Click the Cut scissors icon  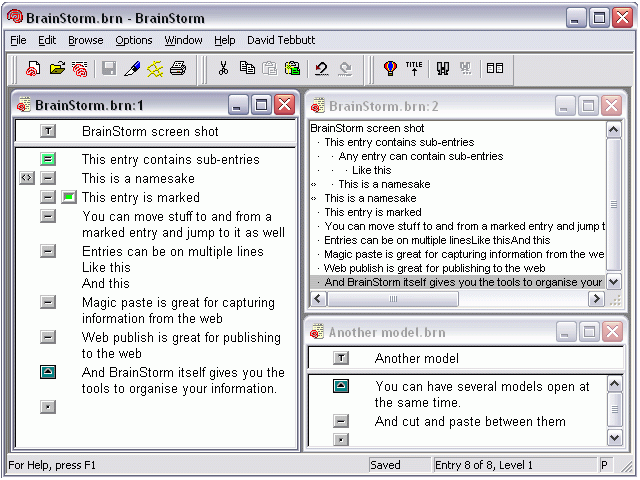pyautogui.click(x=223, y=68)
